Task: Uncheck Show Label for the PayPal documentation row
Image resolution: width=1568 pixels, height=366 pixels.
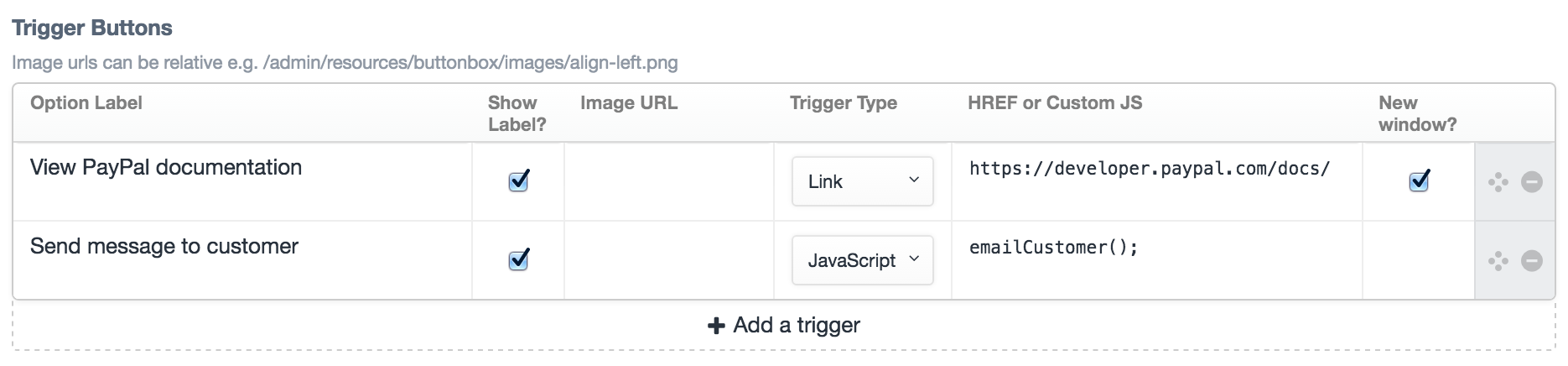Action: click(x=519, y=181)
